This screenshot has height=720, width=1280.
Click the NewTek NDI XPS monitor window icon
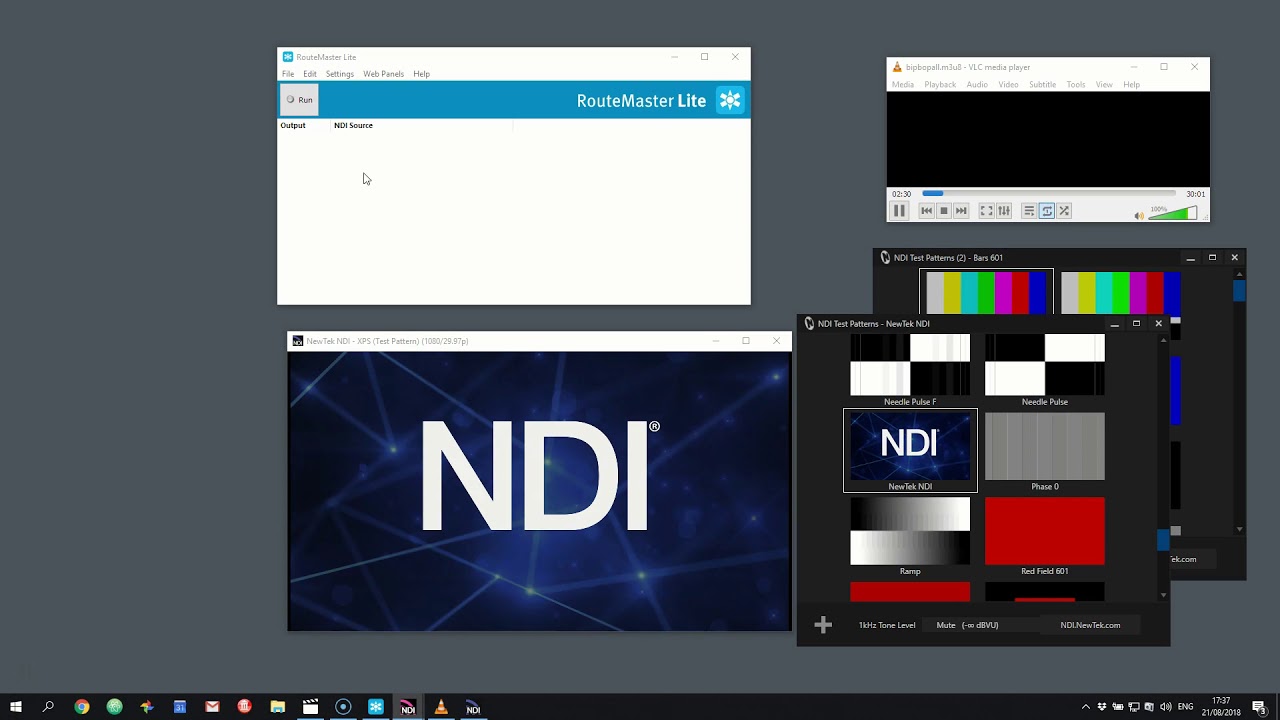[x=297, y=341]
